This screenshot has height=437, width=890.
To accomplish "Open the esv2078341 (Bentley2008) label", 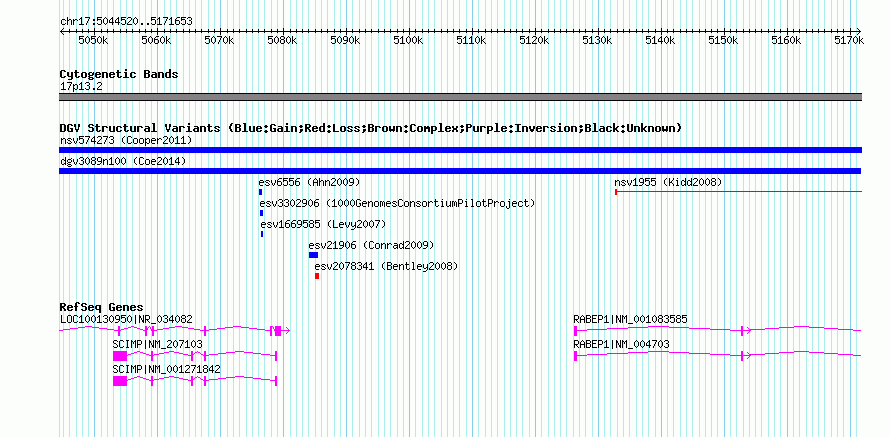I will tap(386, 266).
